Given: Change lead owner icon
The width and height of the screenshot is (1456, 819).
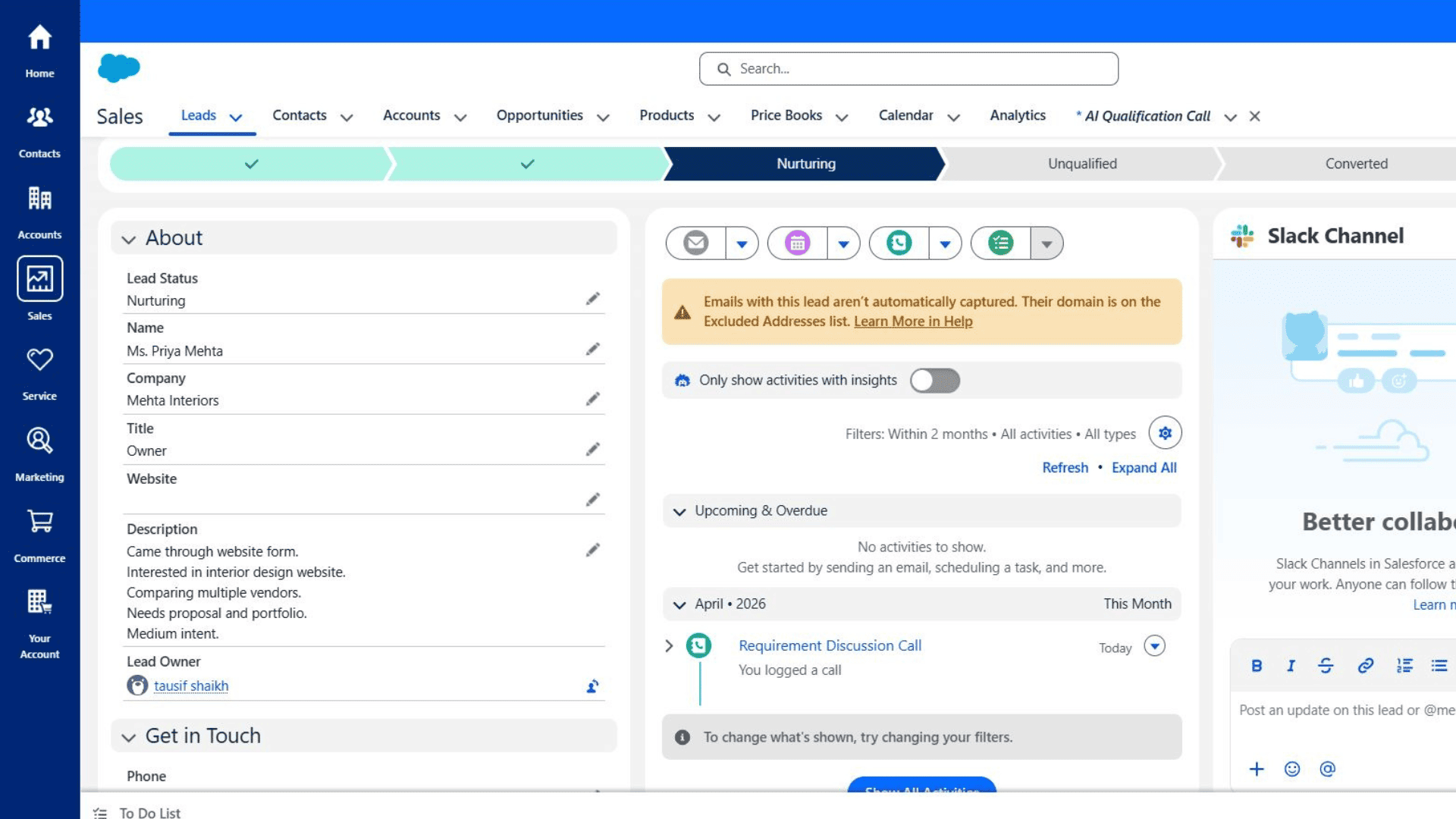Looking at the screenshot, I should (x=592, y=686).
